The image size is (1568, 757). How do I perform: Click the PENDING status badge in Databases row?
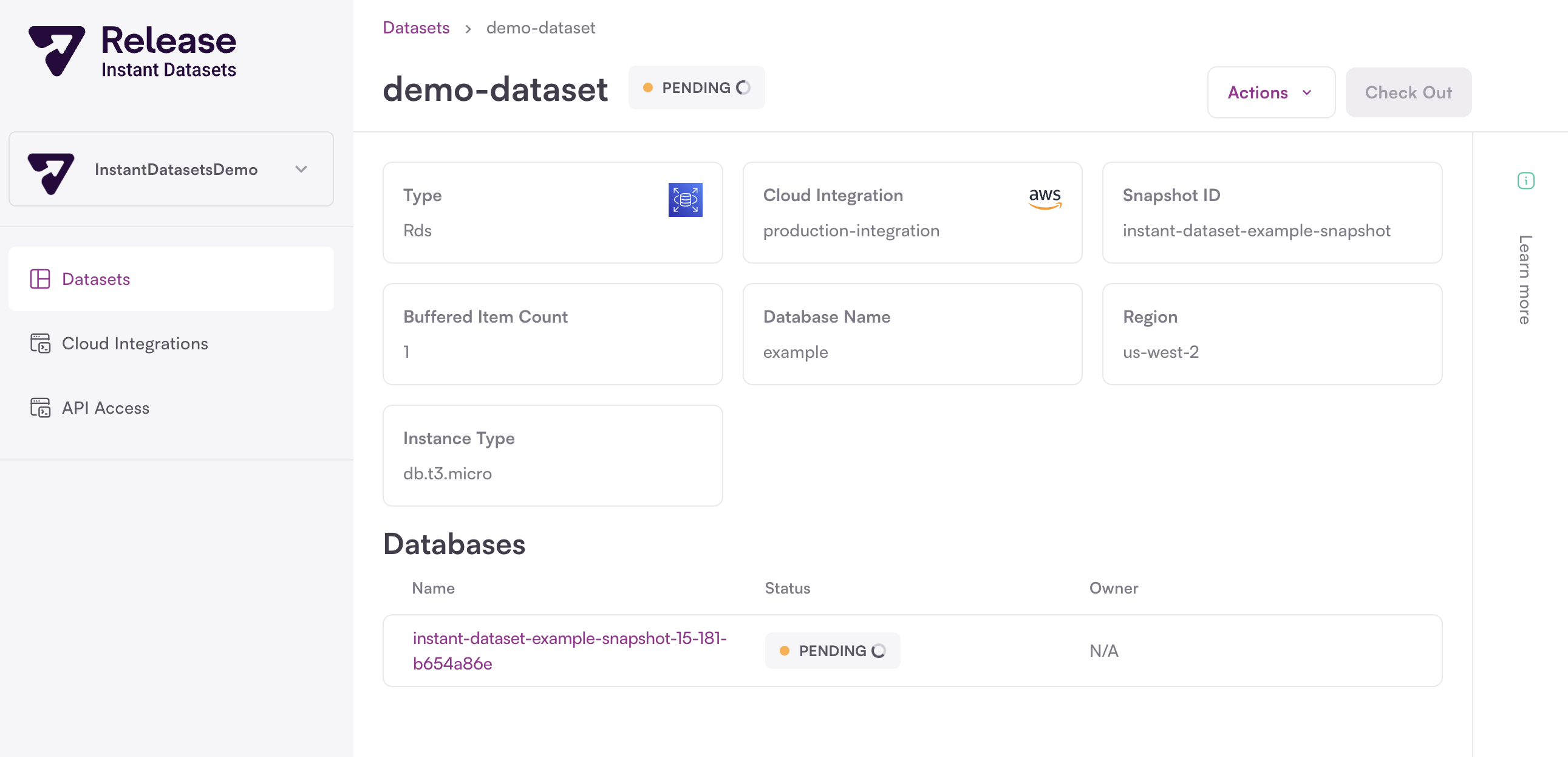tap(832, 651)
